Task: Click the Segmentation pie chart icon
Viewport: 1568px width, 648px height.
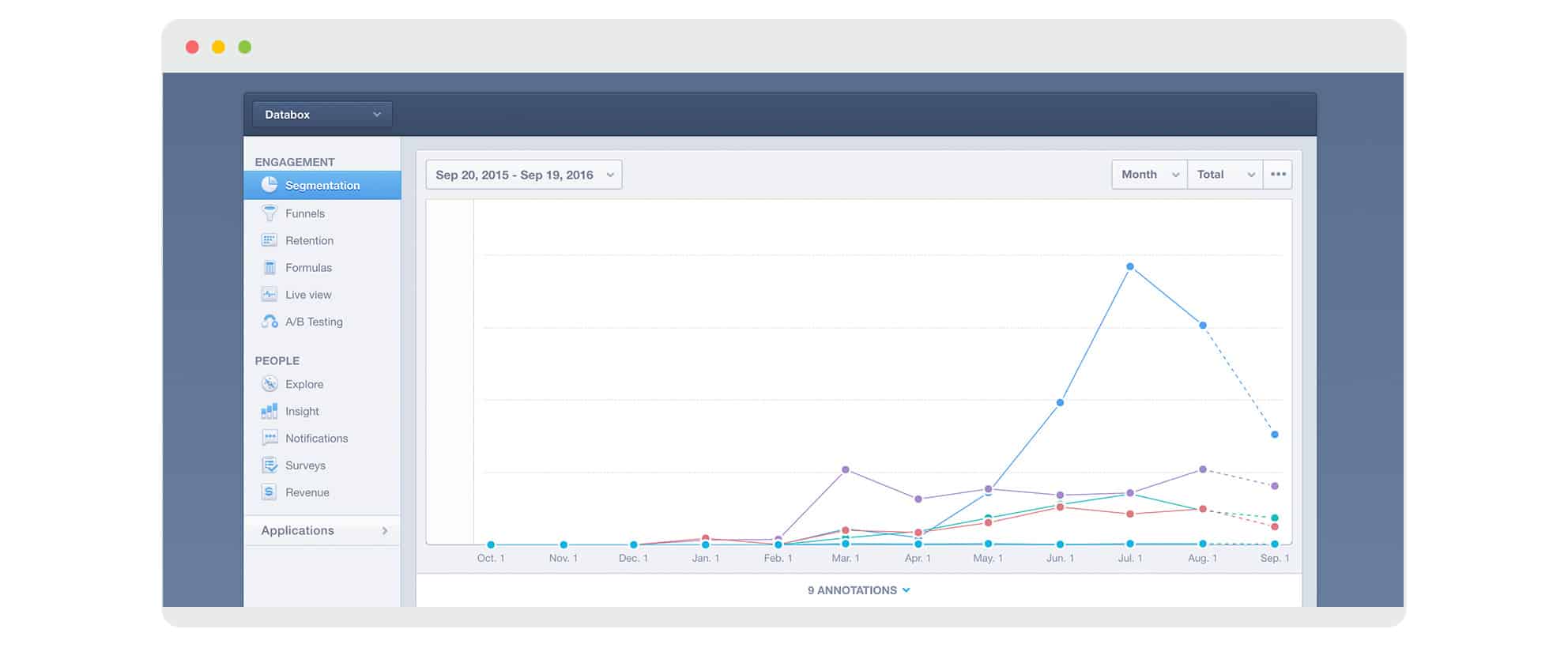Action: click(x=269, y=185)
